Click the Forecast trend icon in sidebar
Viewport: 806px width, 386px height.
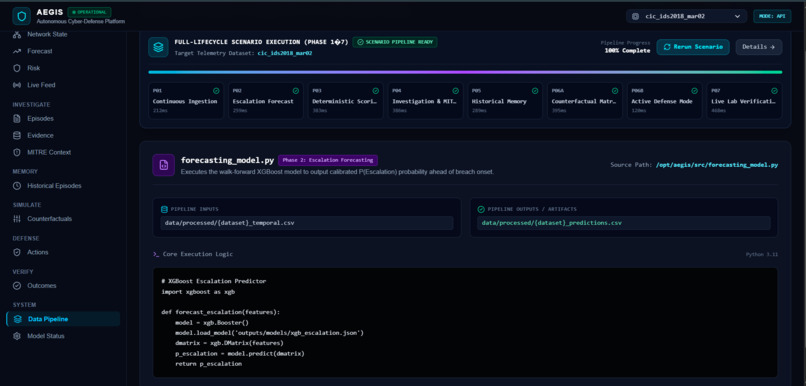[x=17, y=51]
